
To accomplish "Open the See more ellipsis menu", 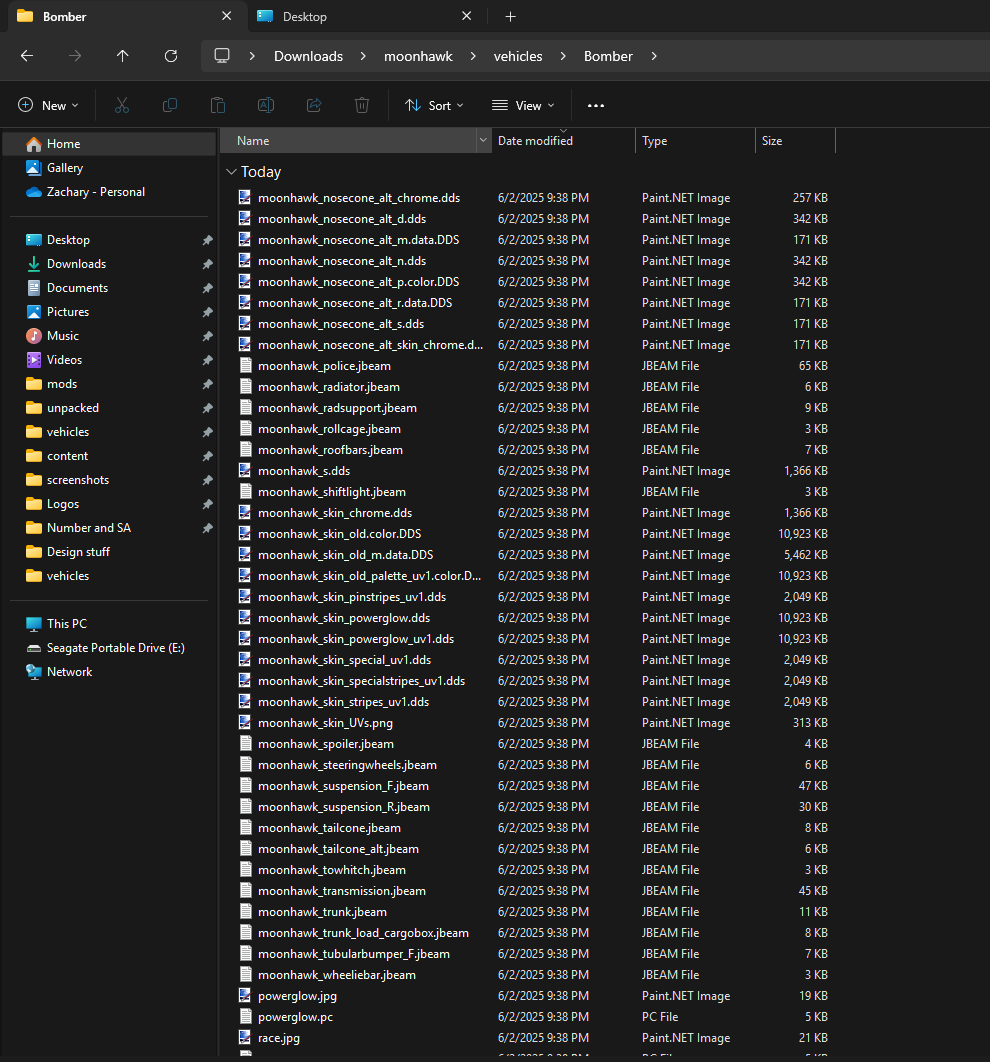I will point(596,106).
